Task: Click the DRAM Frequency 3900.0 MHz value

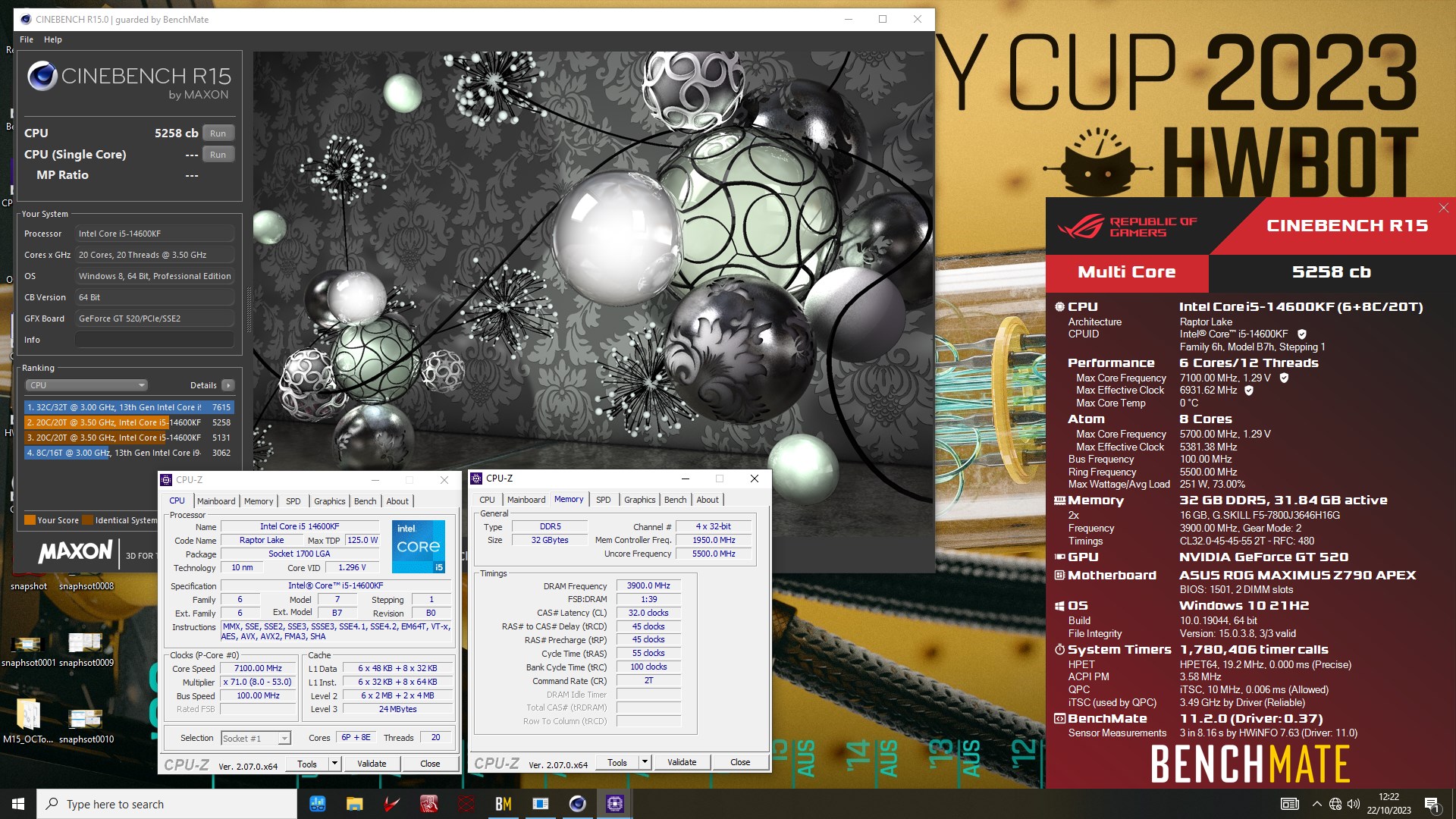Action: pyautogui.click(x=648, y=585)
